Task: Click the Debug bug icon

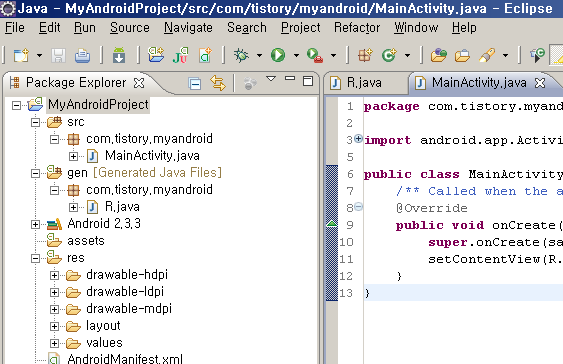Action: pyautogui.click(x=241, y=55)
